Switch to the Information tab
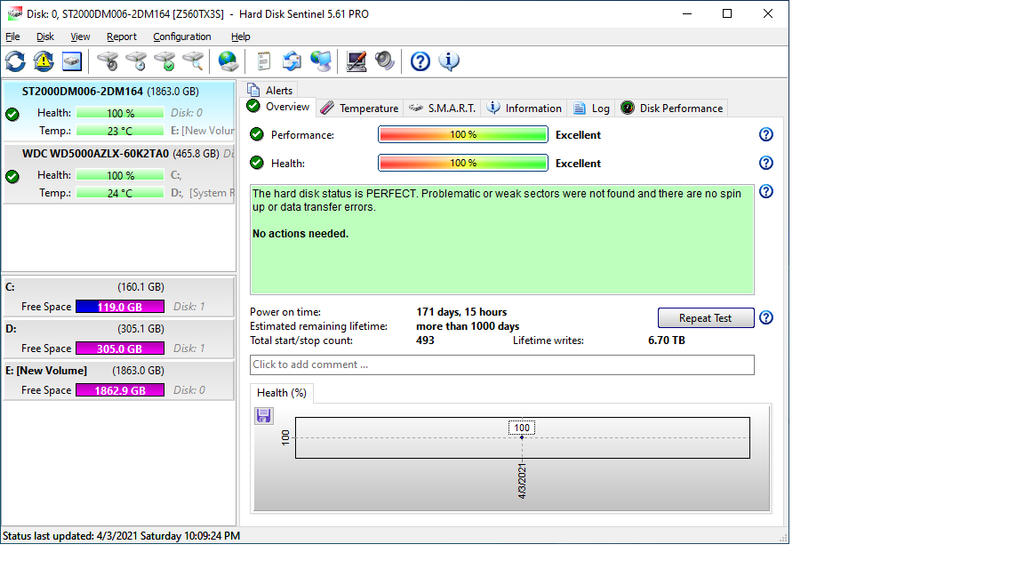 pyautogui.click(x=524, y=108)
